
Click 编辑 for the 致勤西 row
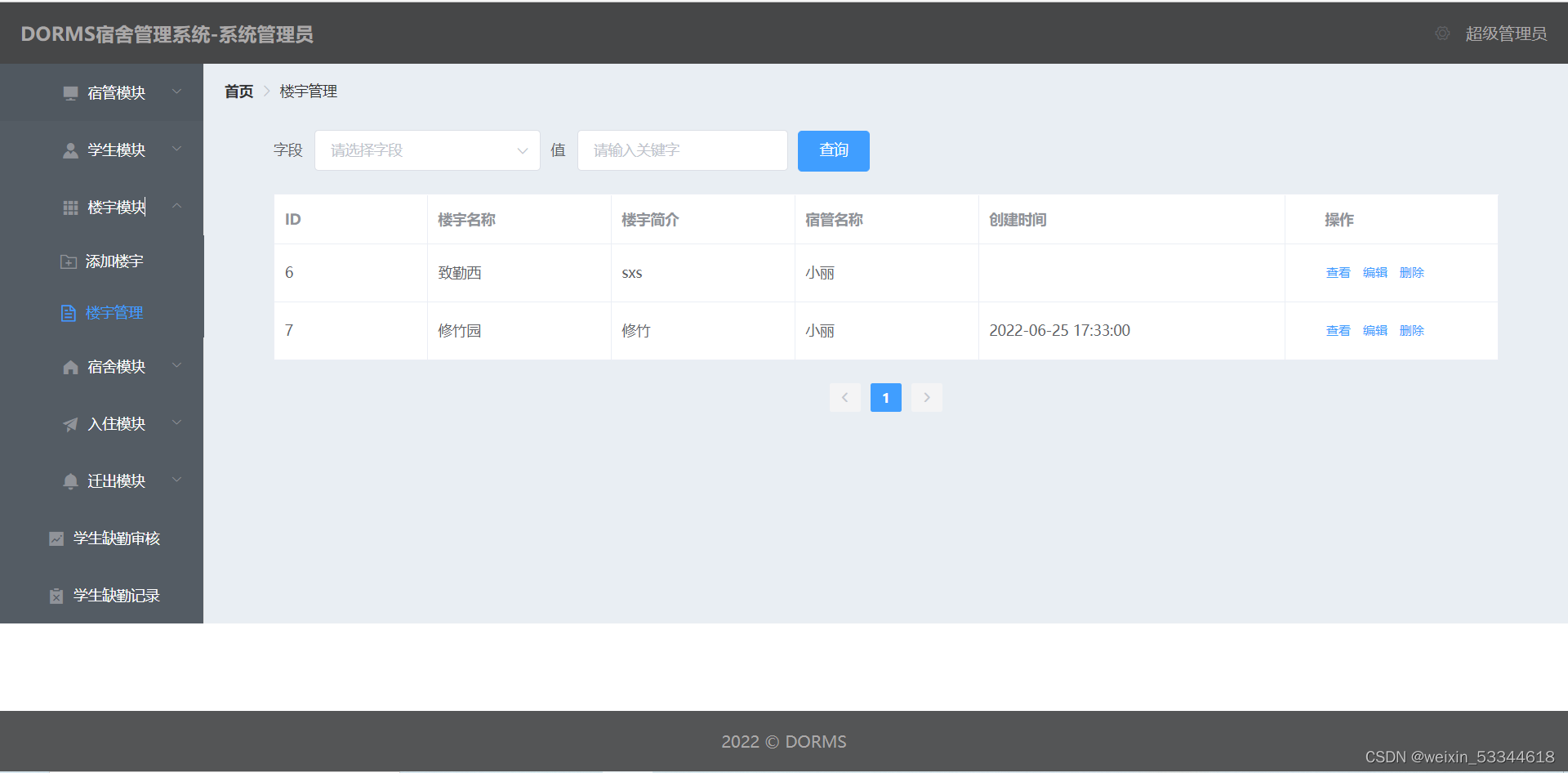tap(1375, 273)
